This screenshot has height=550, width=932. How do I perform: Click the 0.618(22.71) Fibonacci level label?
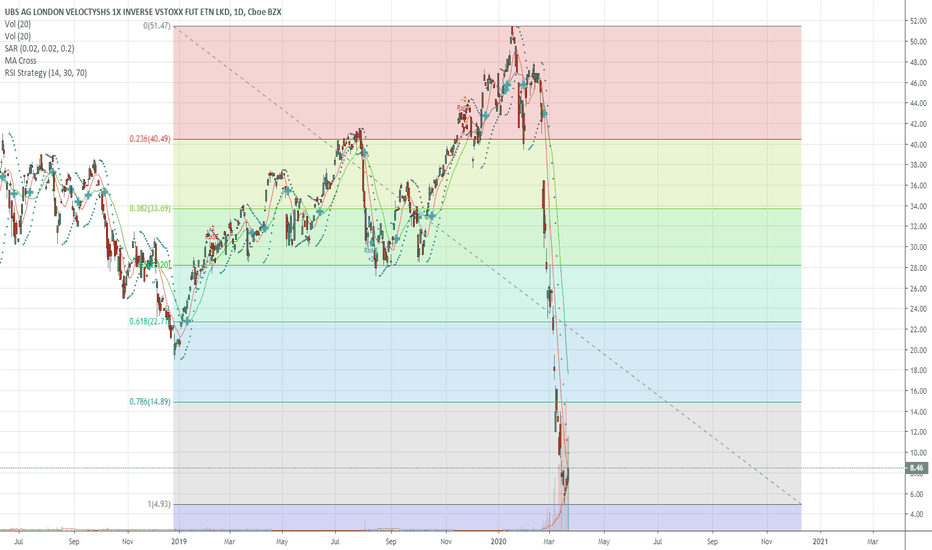coord(150,322)
